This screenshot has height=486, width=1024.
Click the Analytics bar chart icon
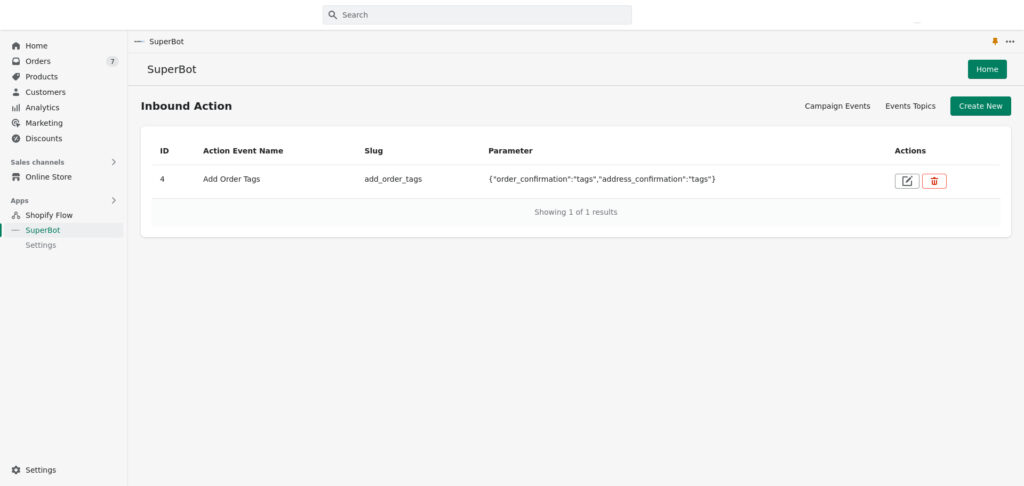point(16,108)
